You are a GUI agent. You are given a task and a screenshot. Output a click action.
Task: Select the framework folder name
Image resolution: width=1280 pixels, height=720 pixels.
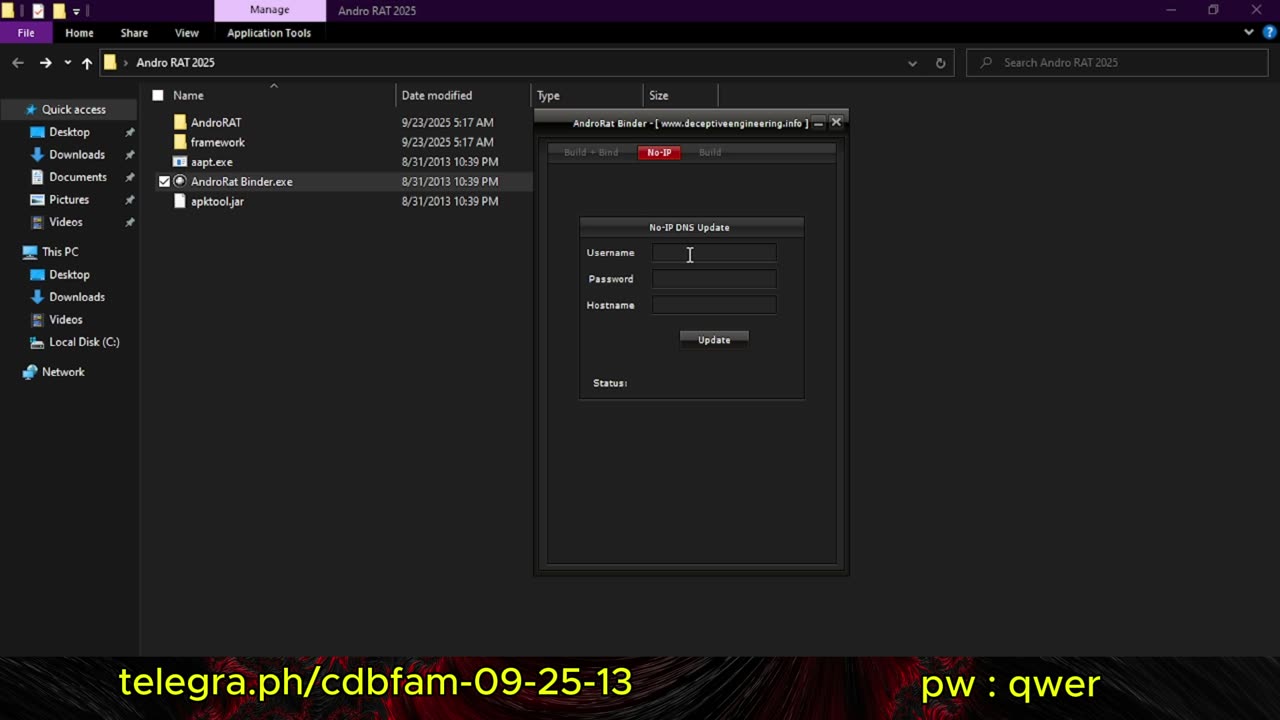coord(218,142)
